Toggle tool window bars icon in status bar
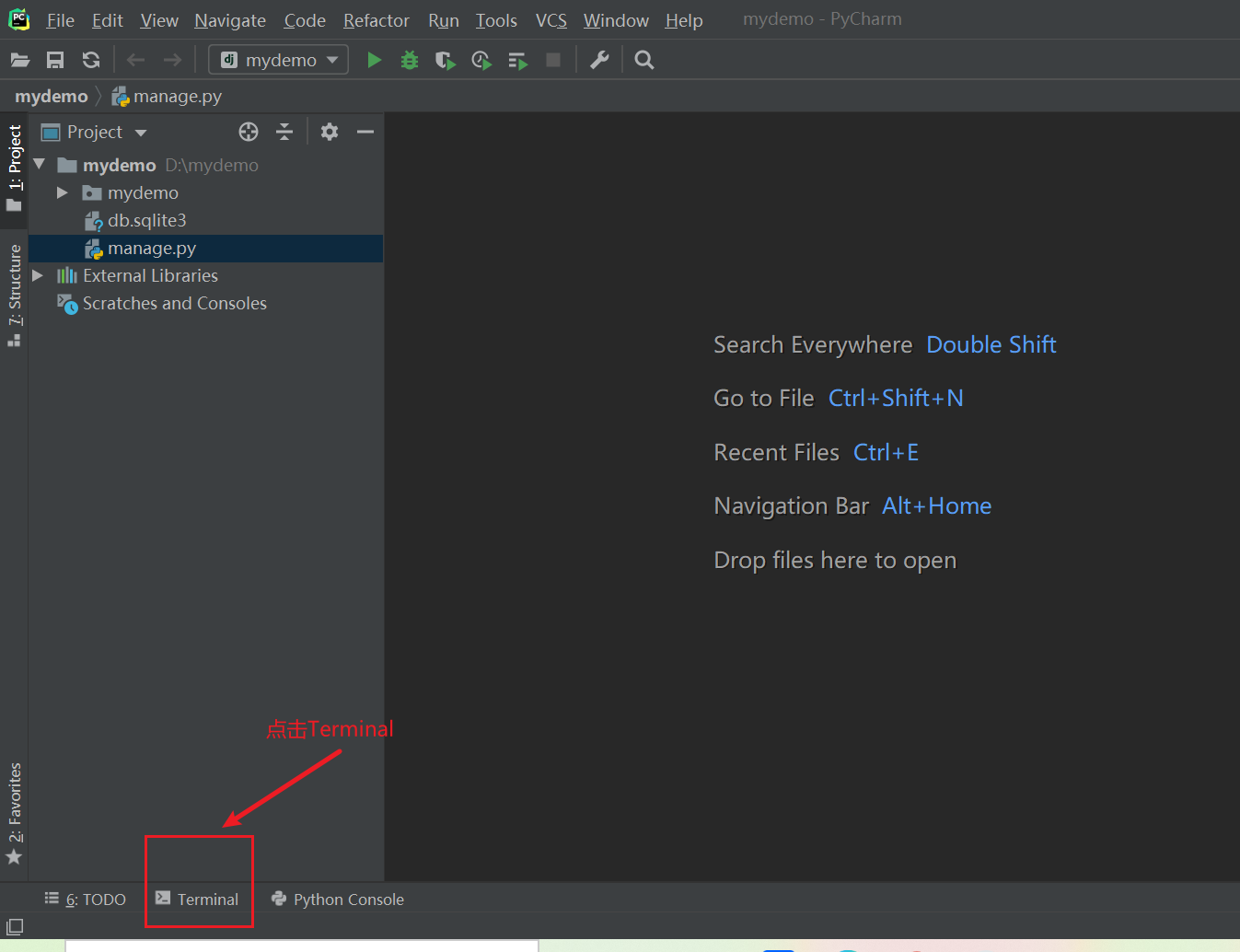The width and height of the screenshot is (1240, 952). pos(15,926)
